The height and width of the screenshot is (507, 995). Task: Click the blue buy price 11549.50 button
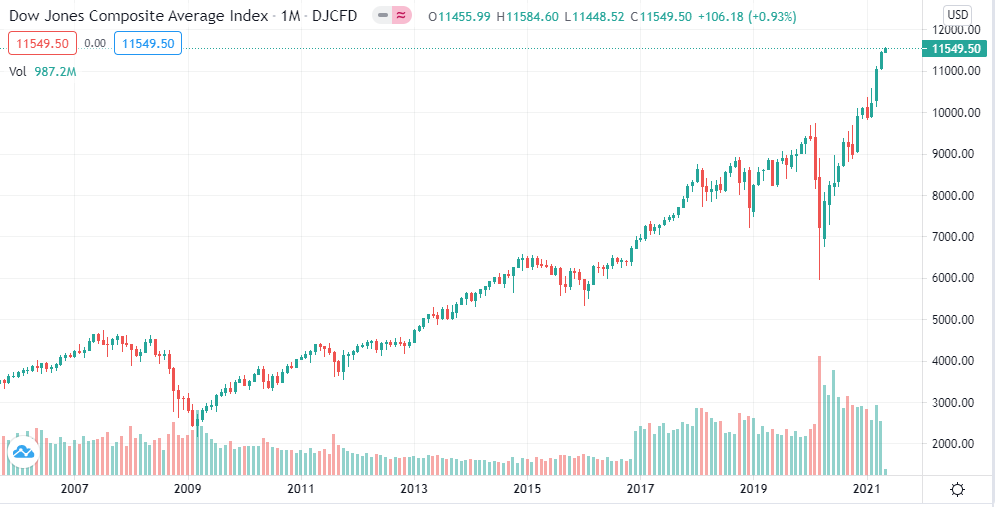pos(146,43)
